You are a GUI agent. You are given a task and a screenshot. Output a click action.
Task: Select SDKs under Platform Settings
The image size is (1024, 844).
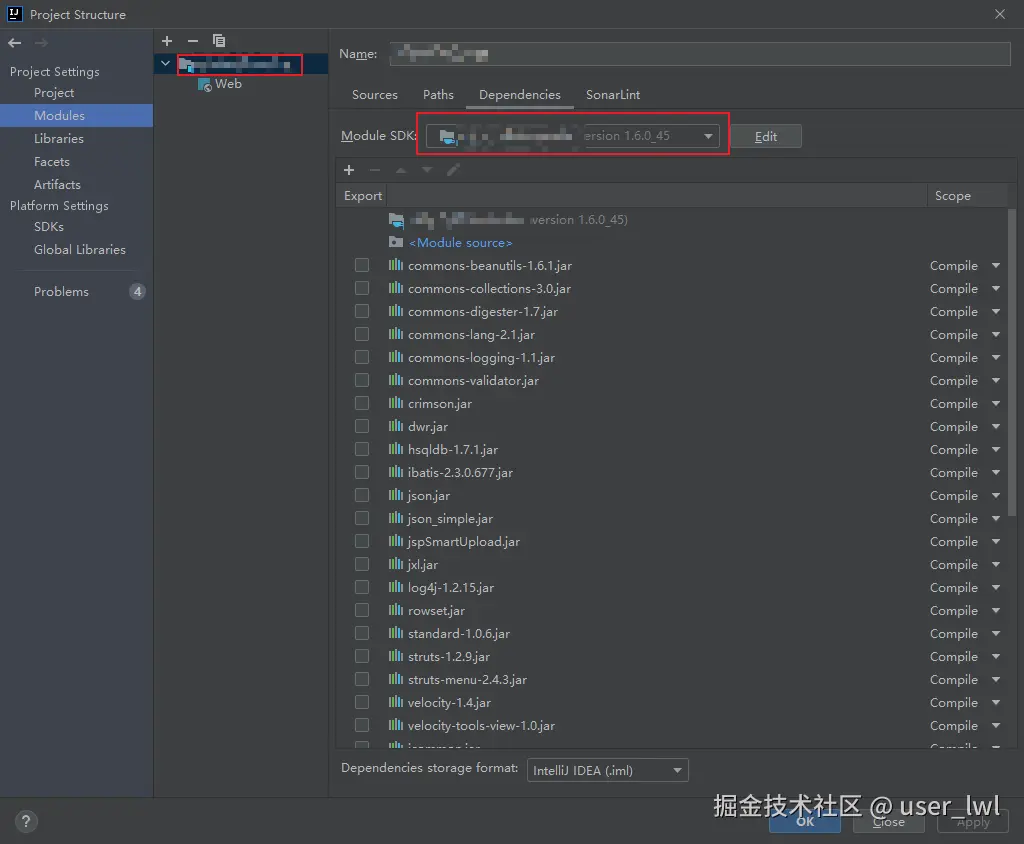[x=49, y=227]
